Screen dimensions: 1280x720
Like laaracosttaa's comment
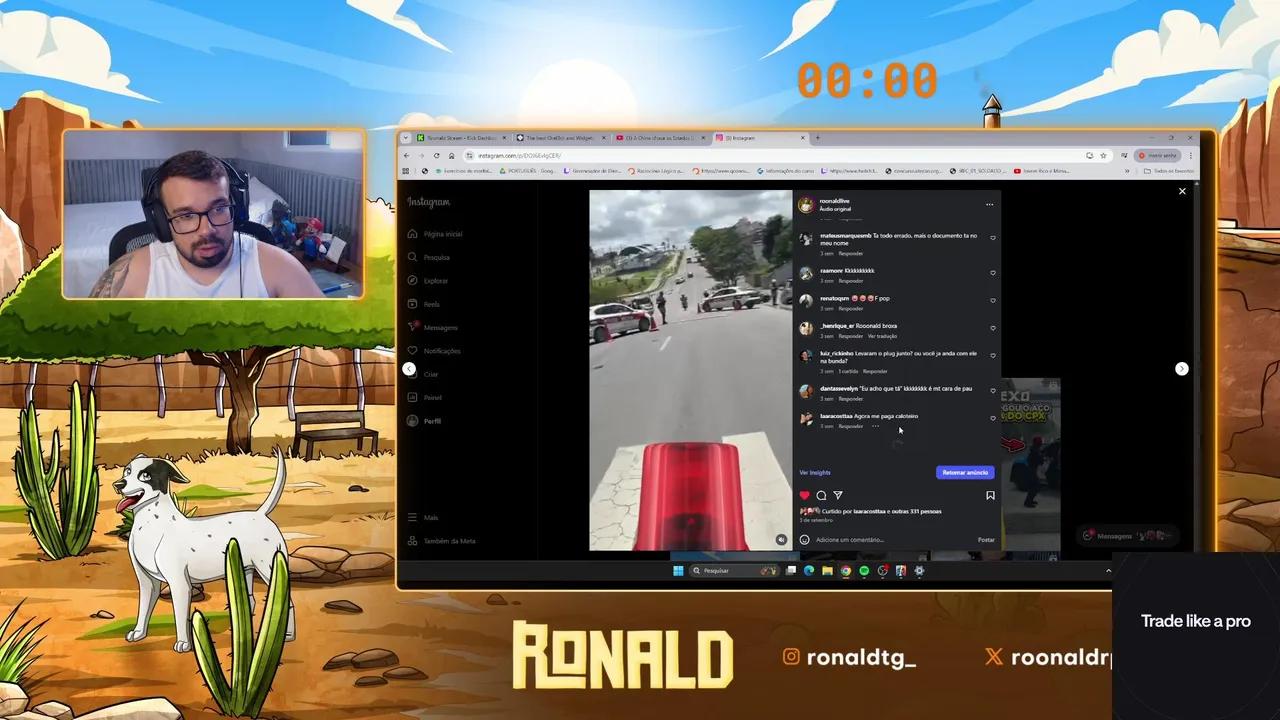click(992, 418)
